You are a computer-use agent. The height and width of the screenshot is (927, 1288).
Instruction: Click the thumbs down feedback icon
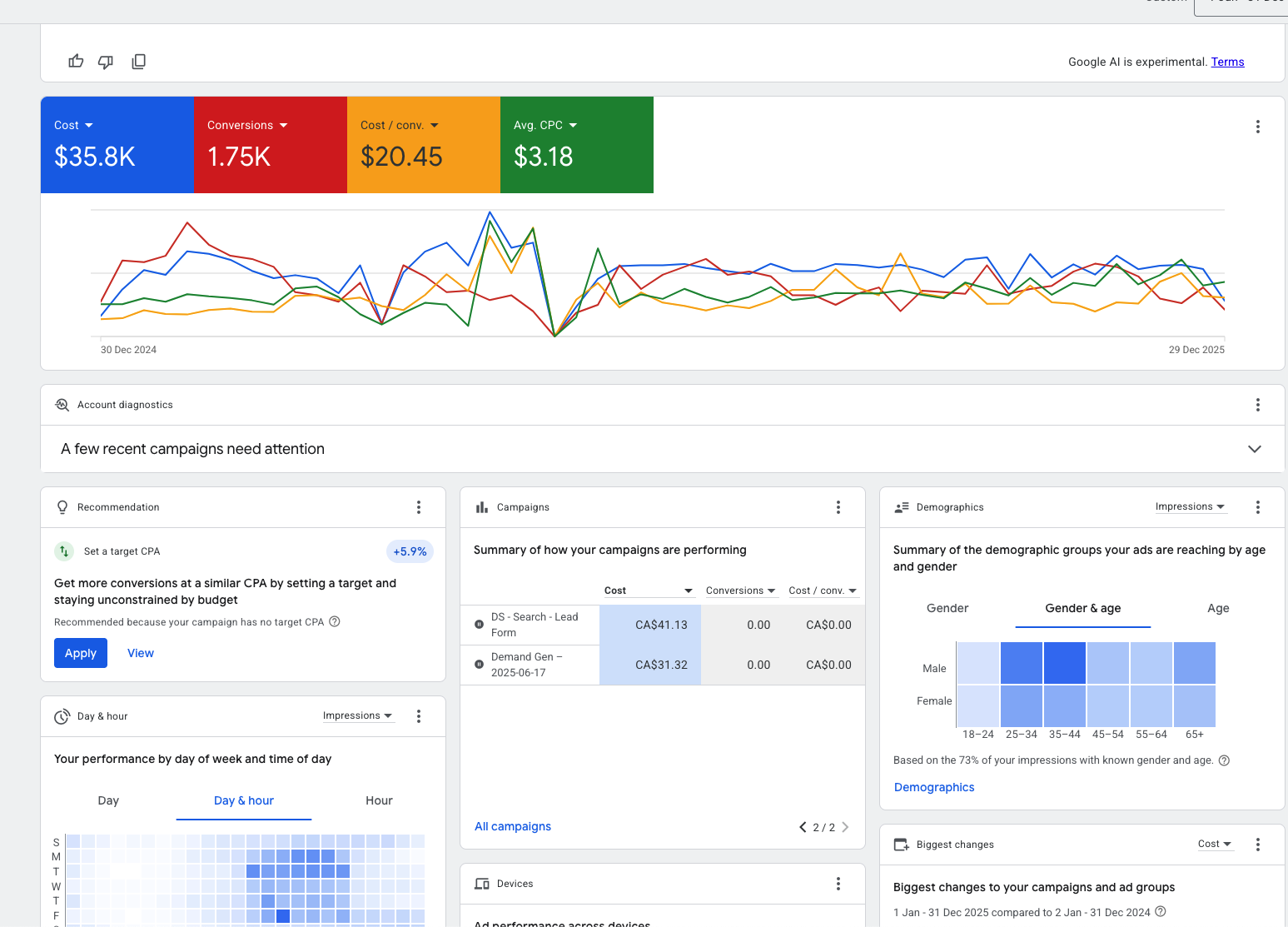click(x=106, y=62)
